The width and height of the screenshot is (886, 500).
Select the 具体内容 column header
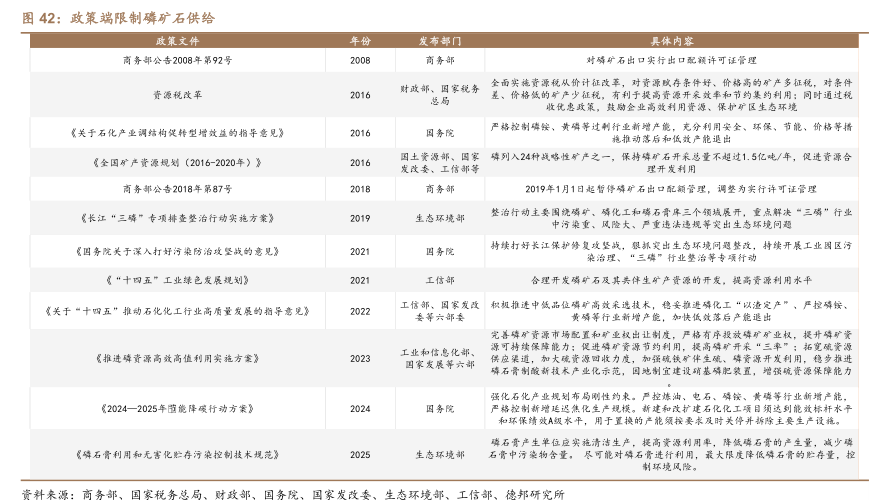672,42
